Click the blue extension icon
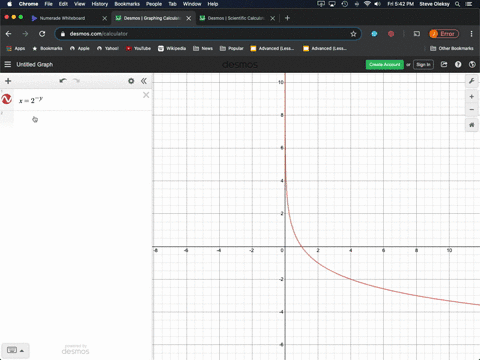This screenshot has height=360, width=480. coord(374,34)
